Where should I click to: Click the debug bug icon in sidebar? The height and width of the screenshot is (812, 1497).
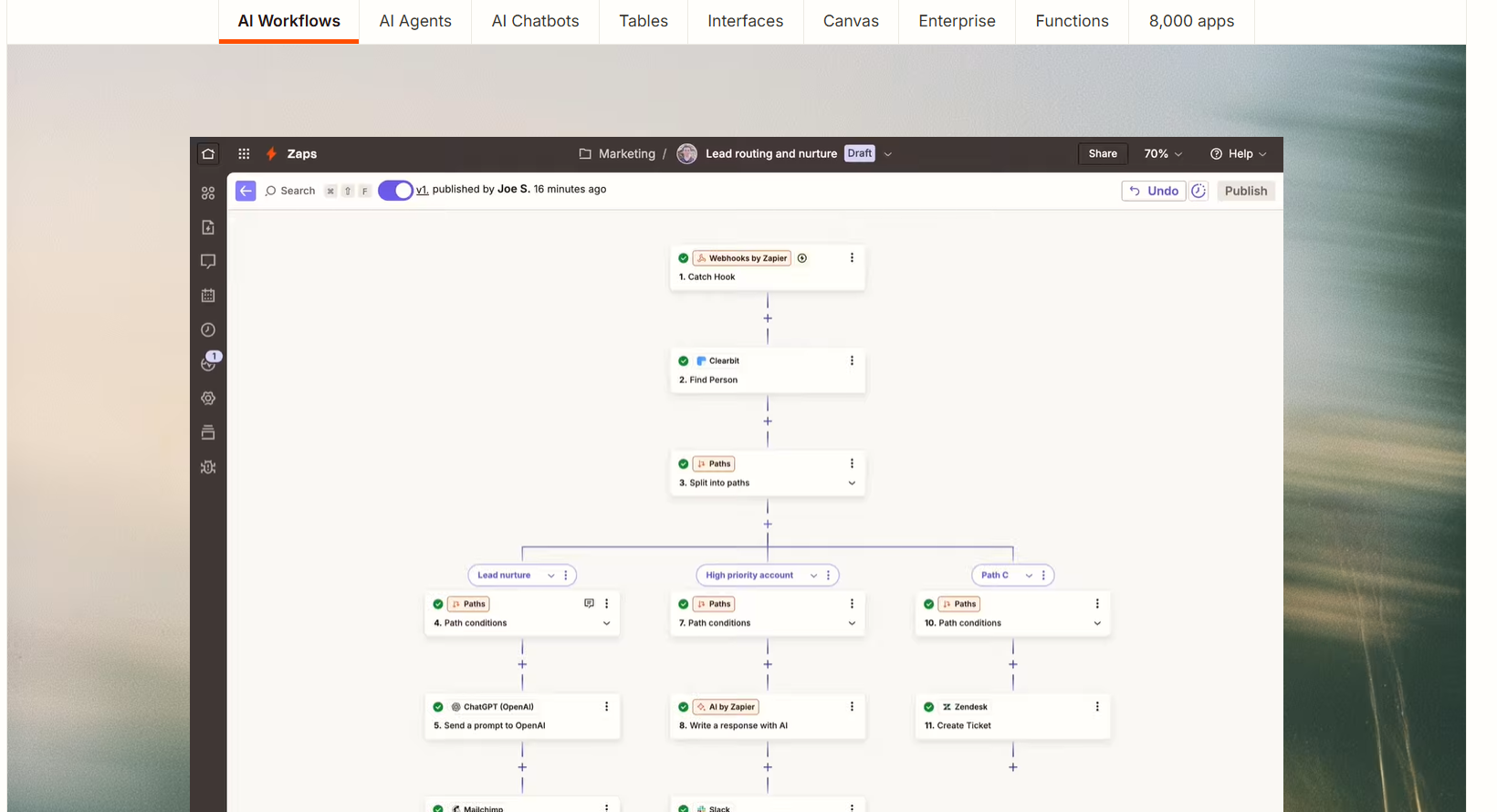point(208,467)
